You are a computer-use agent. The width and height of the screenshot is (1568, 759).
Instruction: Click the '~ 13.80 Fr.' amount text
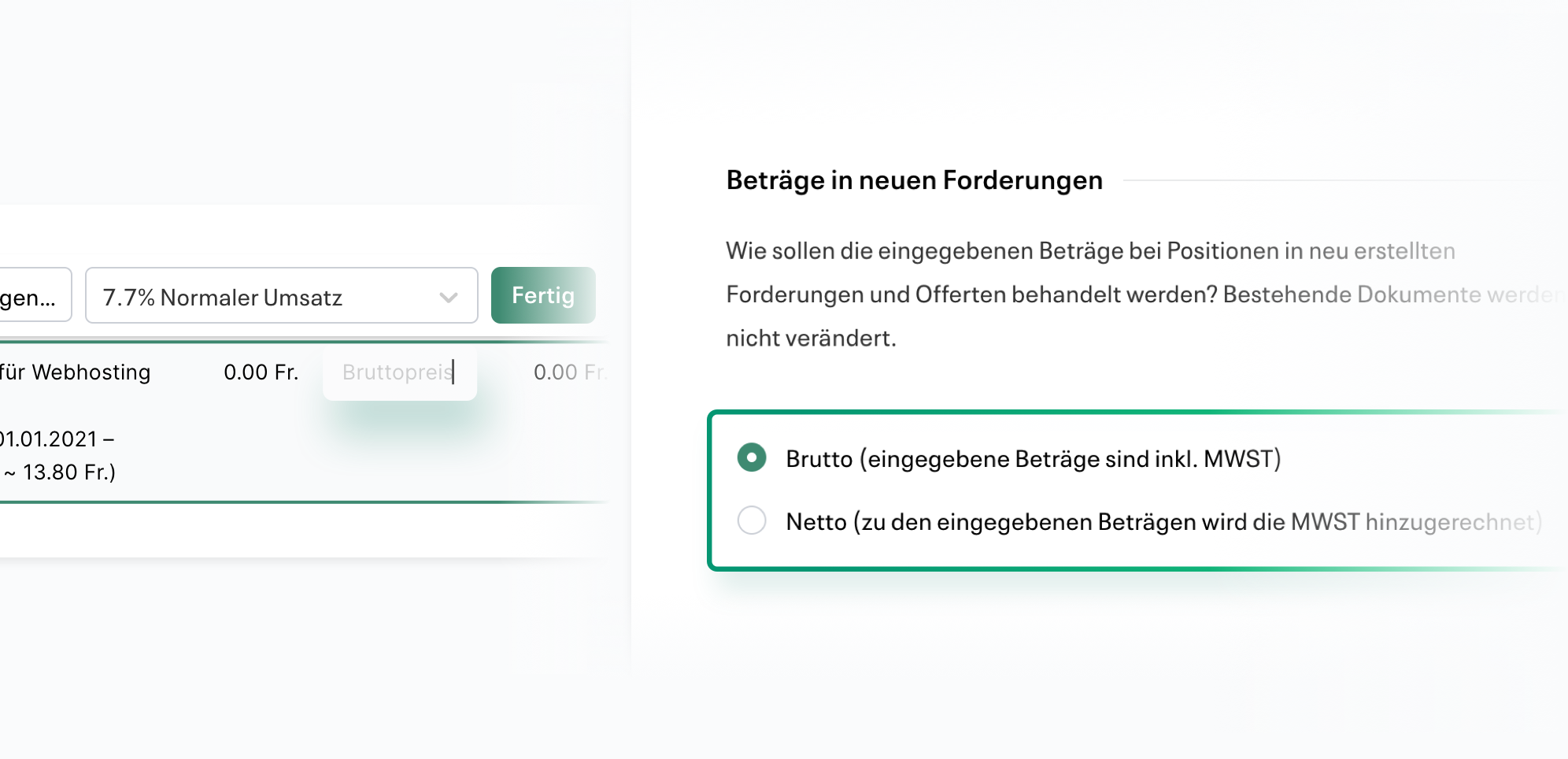[x=59, y=472]
